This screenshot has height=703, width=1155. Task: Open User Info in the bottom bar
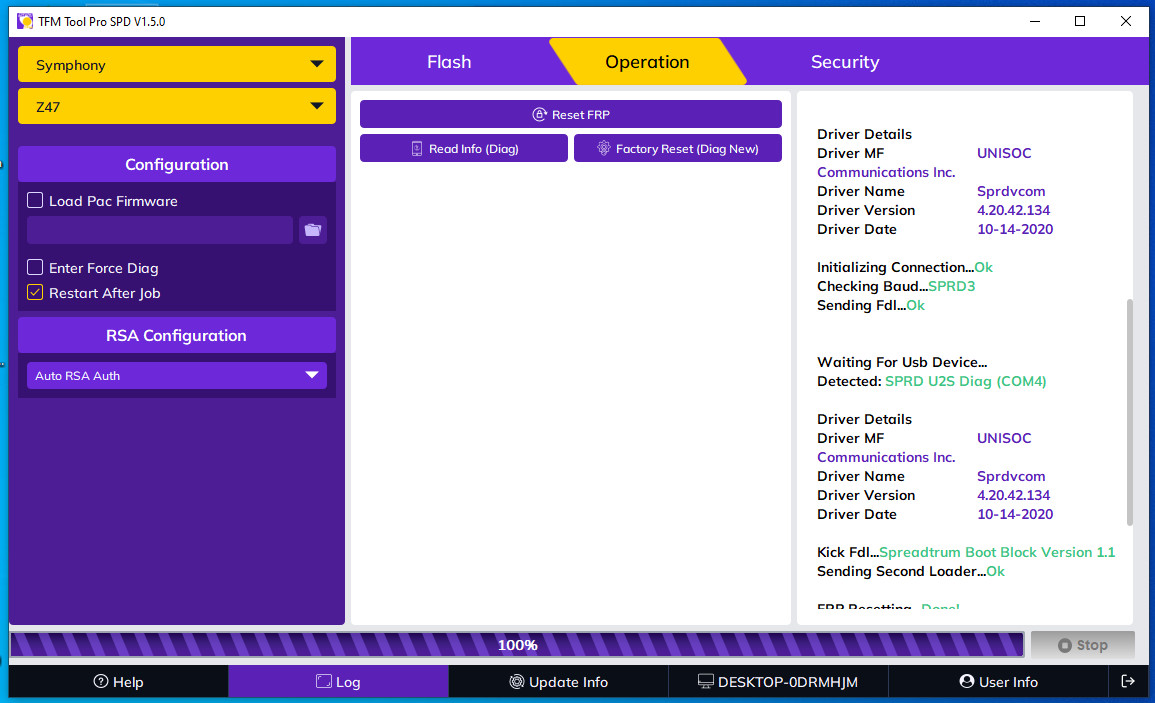[998, 682]
